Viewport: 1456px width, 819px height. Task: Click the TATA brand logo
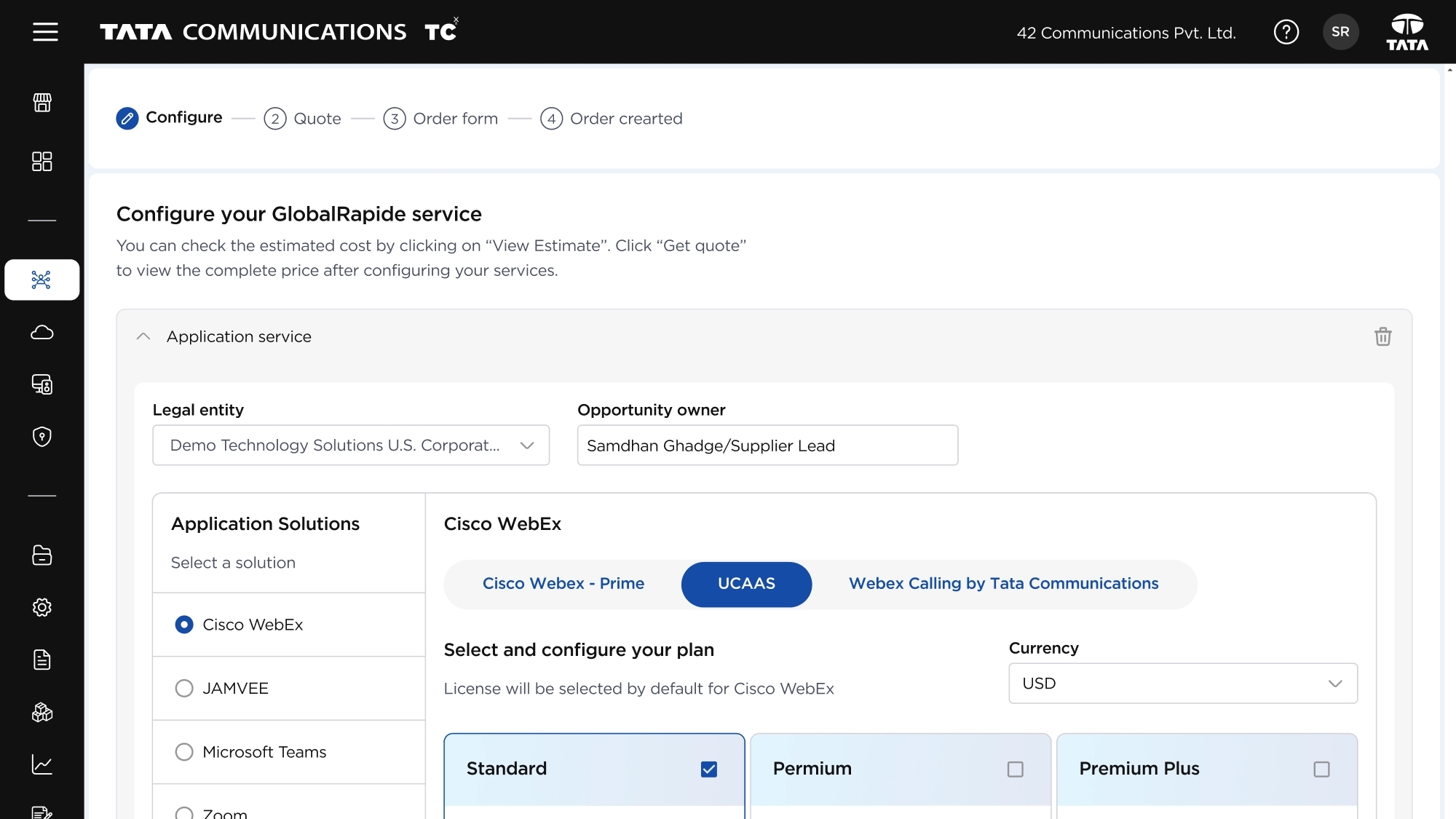click(1407, 32)
